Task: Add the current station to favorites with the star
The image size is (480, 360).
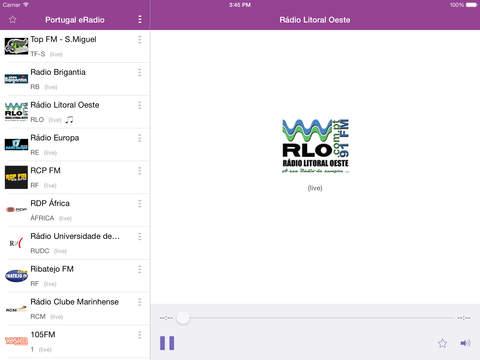Action: [x=442, y=343]
